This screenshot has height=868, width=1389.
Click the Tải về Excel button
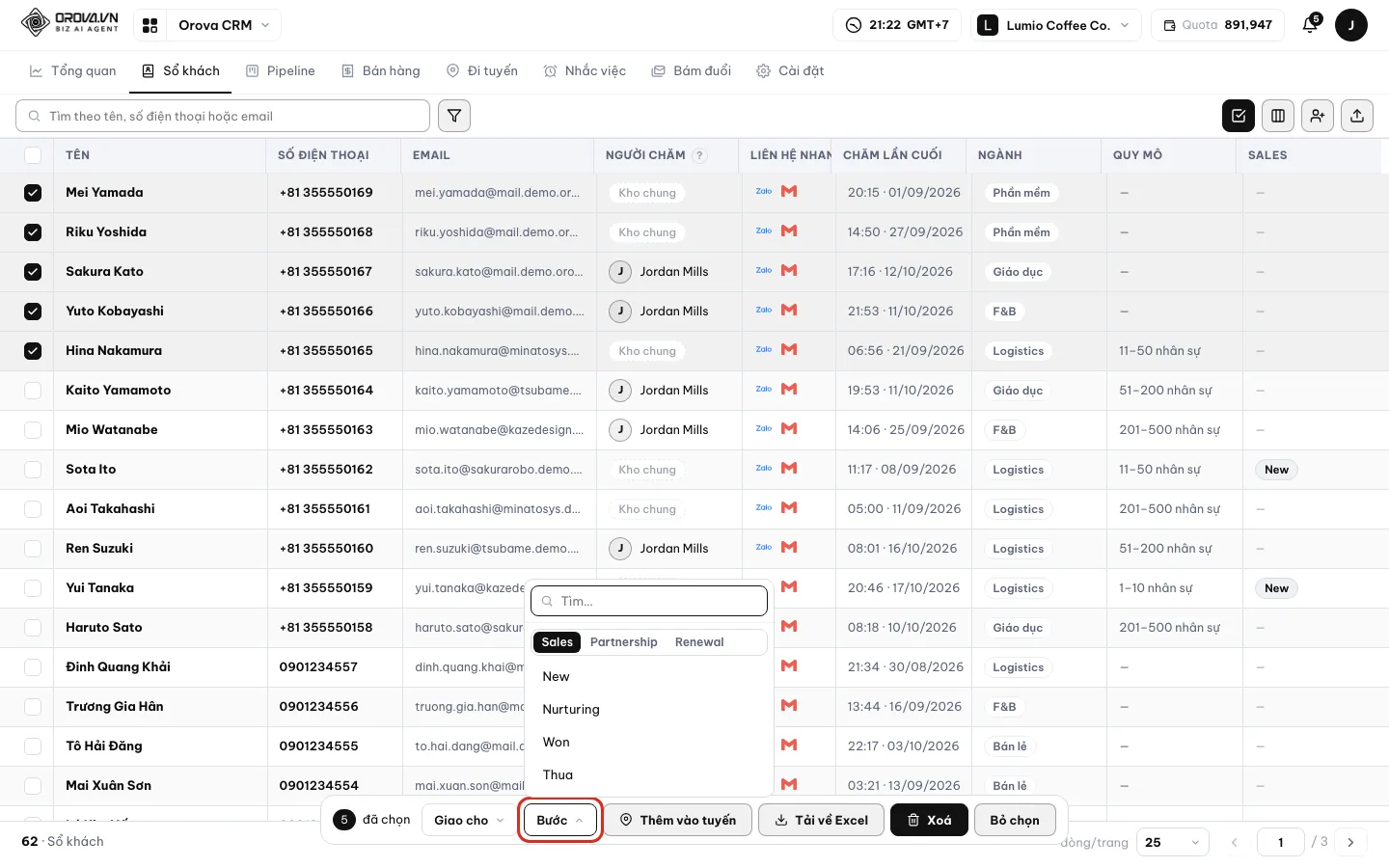click(x=822, y=820)
